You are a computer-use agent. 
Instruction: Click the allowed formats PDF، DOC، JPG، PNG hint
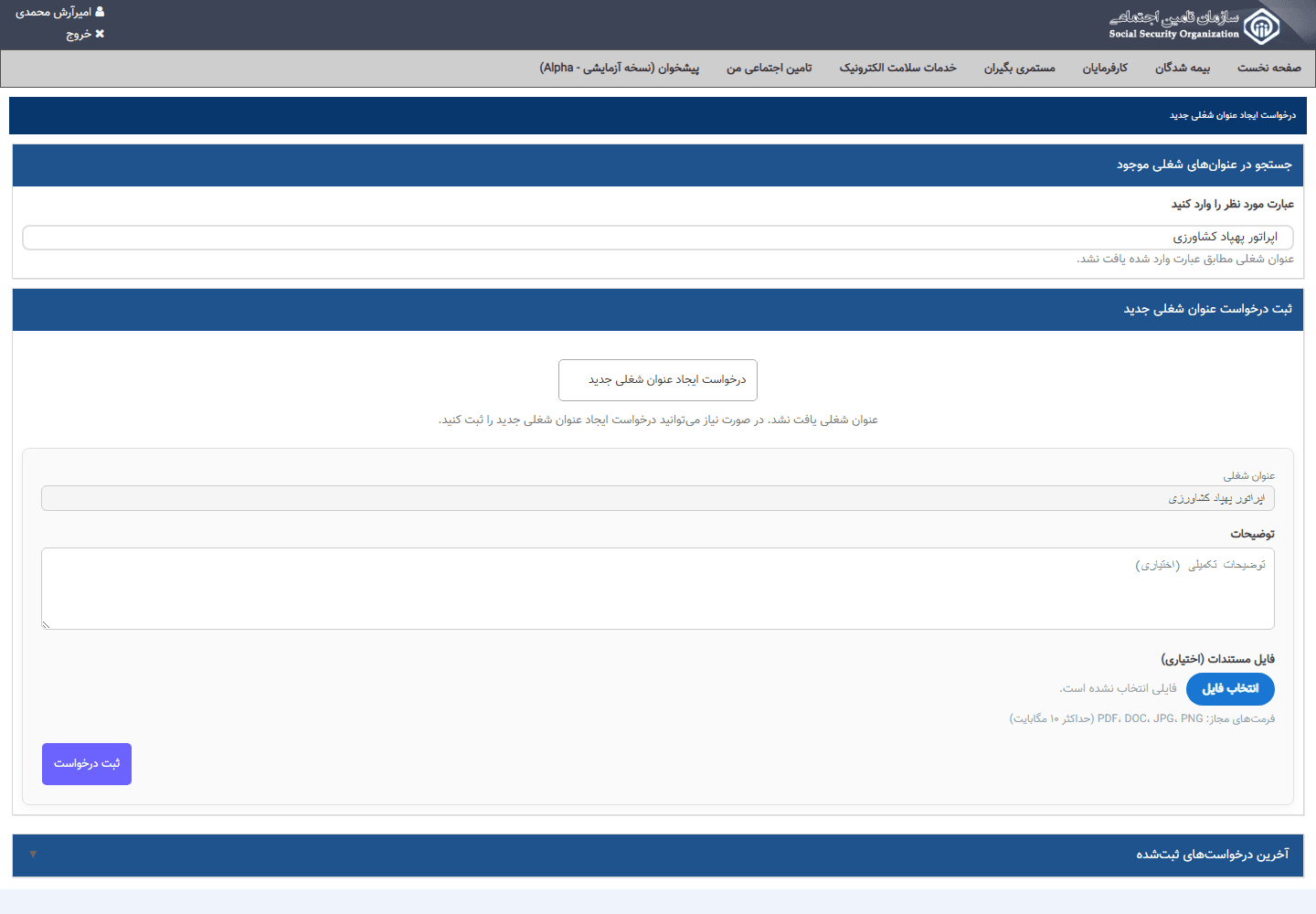(1142, 718)
